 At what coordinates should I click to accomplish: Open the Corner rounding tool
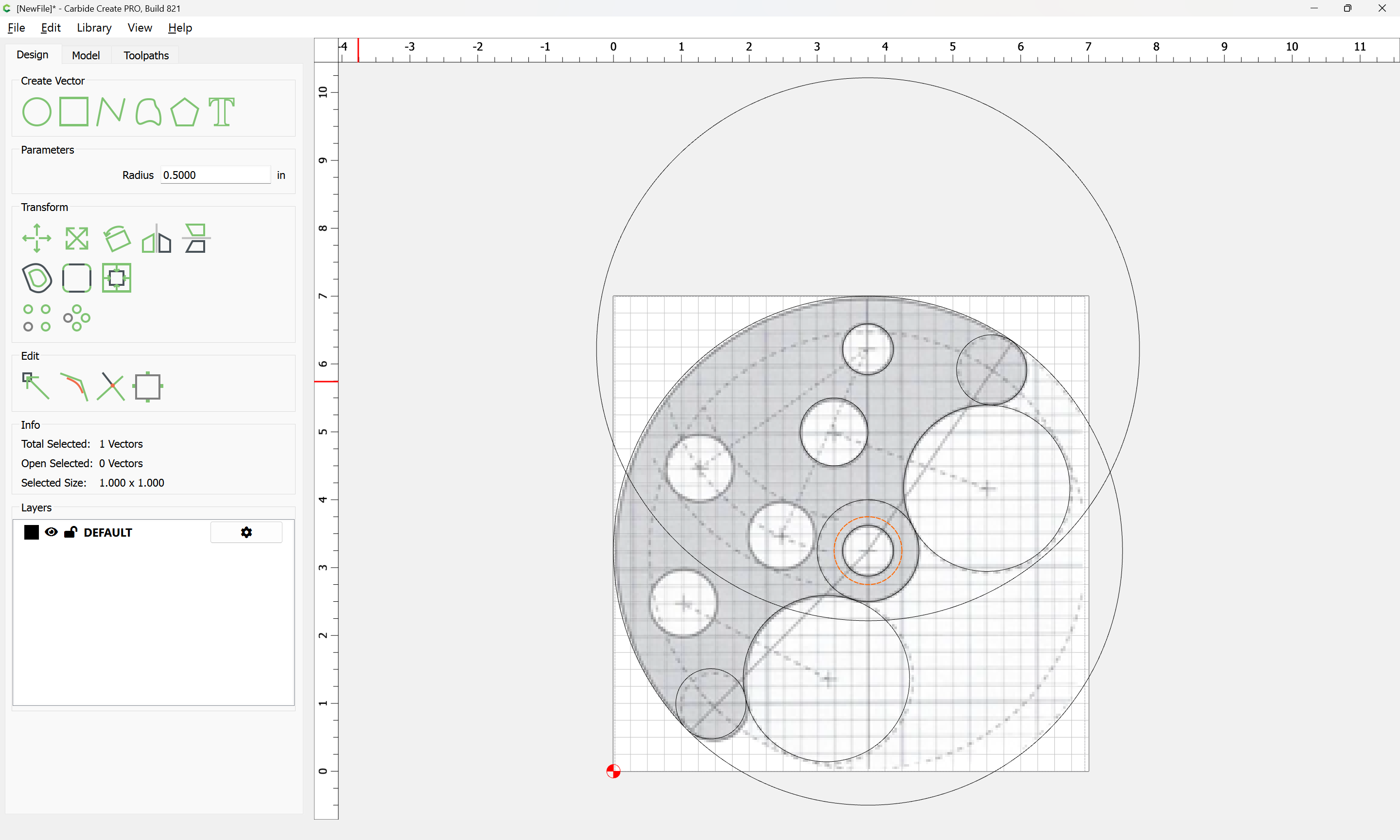pos(76,278)
